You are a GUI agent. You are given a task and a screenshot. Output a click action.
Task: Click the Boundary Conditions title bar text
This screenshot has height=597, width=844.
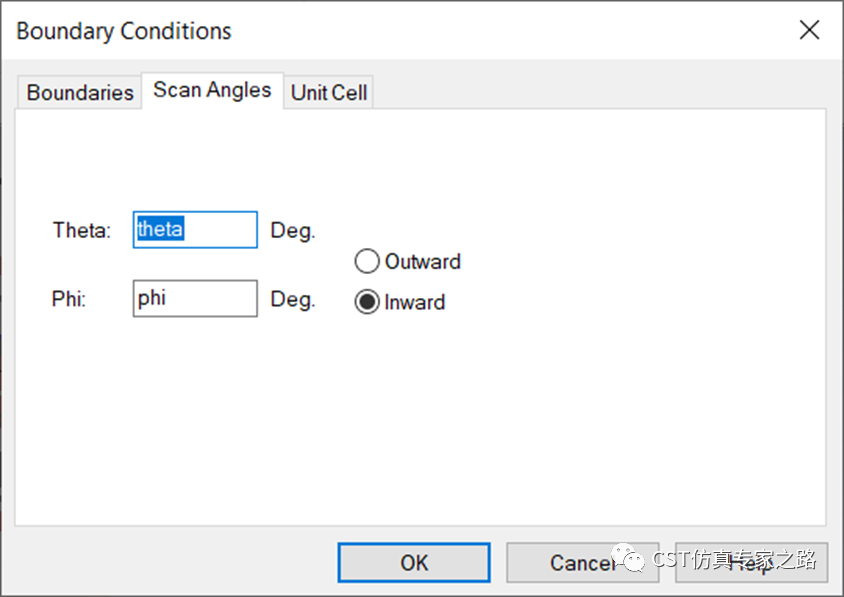(124, 31)
